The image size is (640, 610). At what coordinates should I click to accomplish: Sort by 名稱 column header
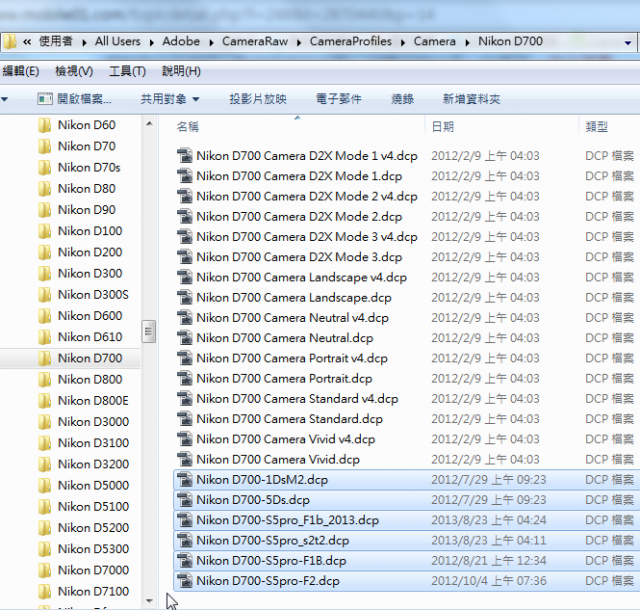tap(188, 127)
